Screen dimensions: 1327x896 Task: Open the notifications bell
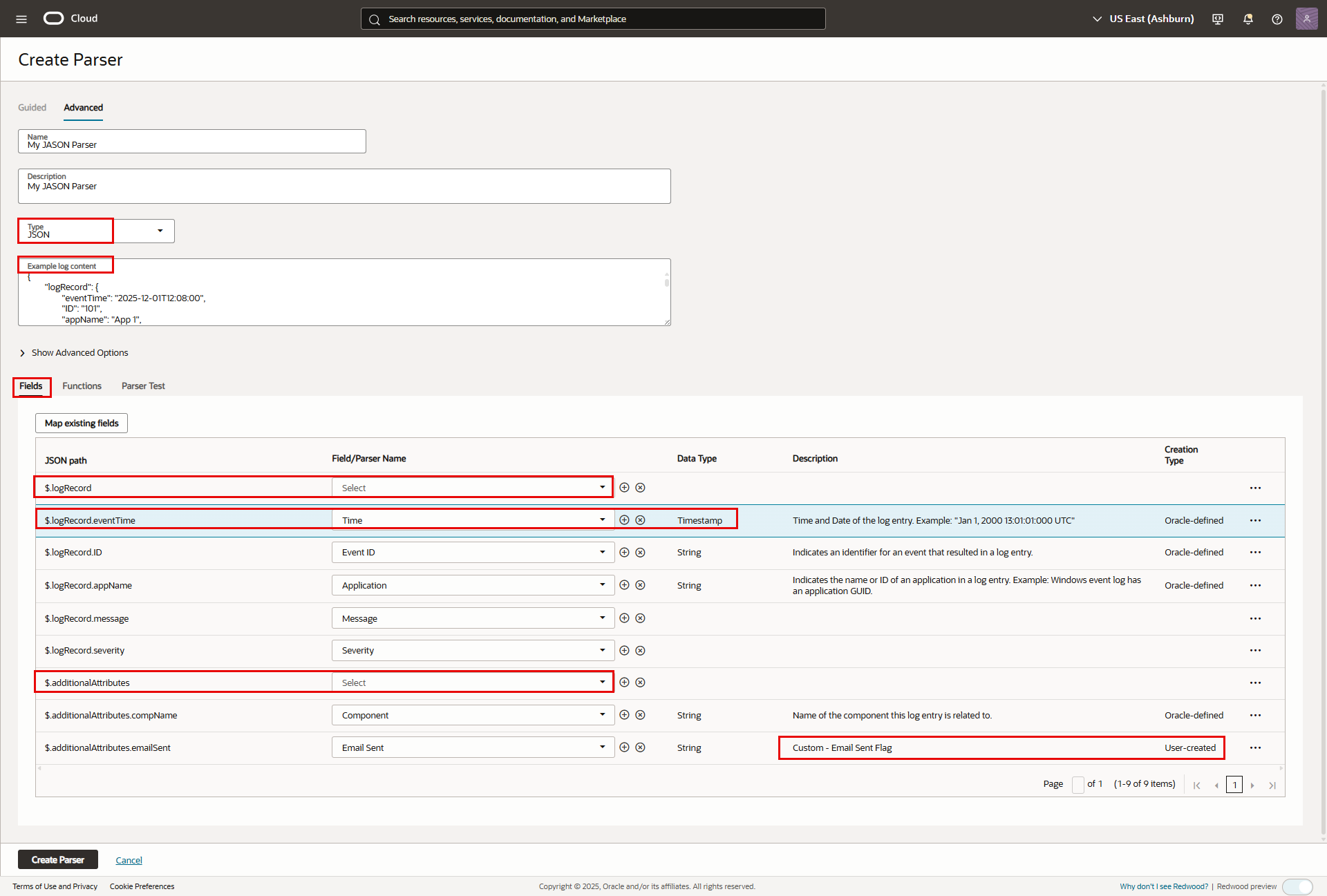[x=1248, y=19]
